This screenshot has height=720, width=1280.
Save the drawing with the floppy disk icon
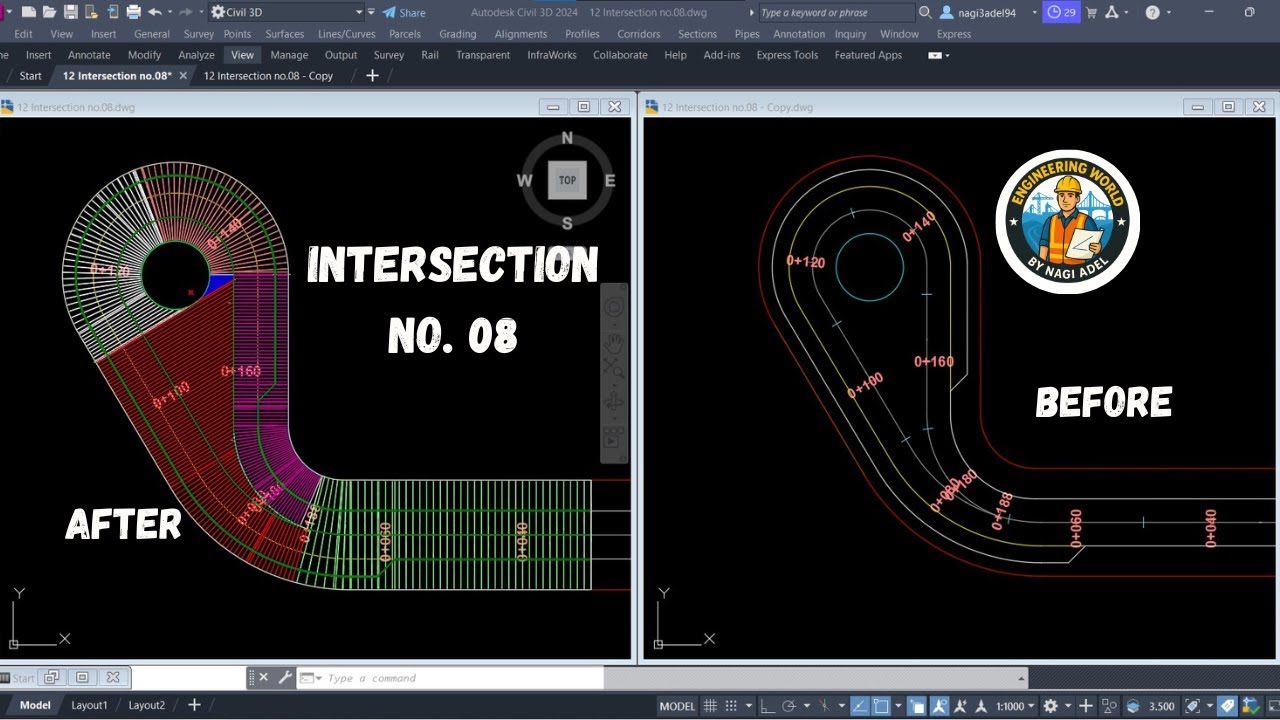point(70,12)
